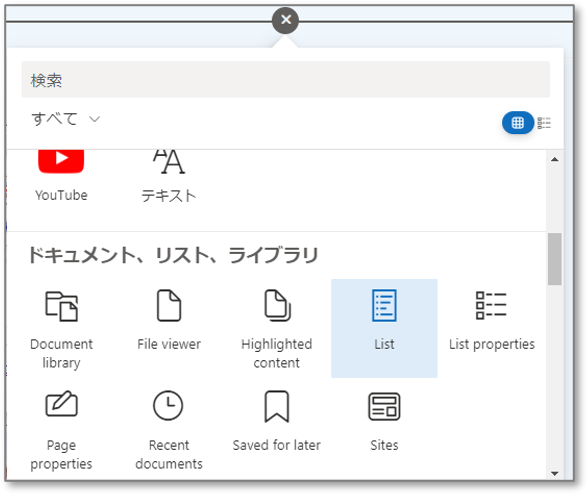Add the YouTube web part
Image resolution: width=588 pixels, height=495 pixels.
click(61, 176)
